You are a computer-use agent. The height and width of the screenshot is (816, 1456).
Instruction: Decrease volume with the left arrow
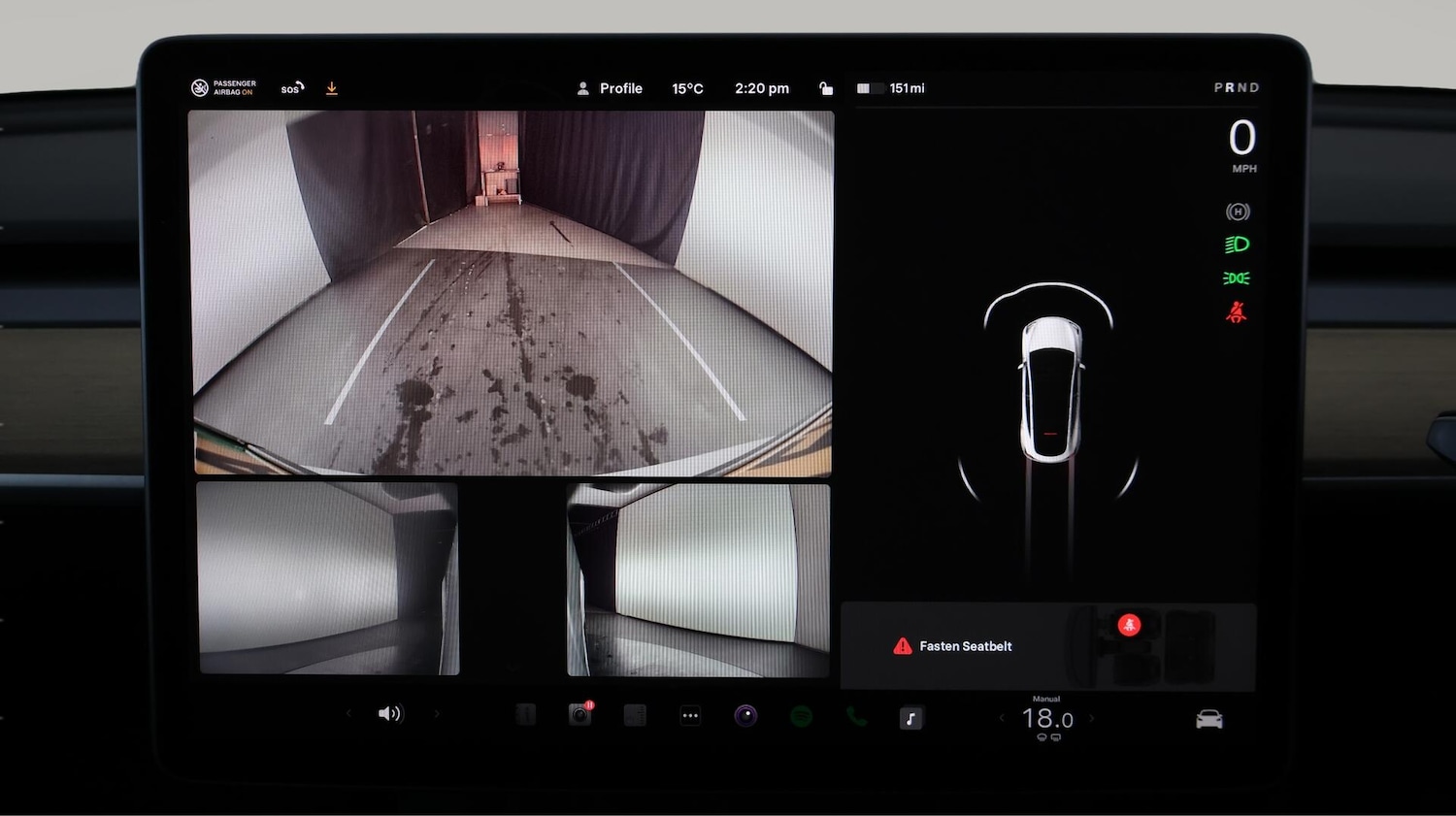point(349,714)
